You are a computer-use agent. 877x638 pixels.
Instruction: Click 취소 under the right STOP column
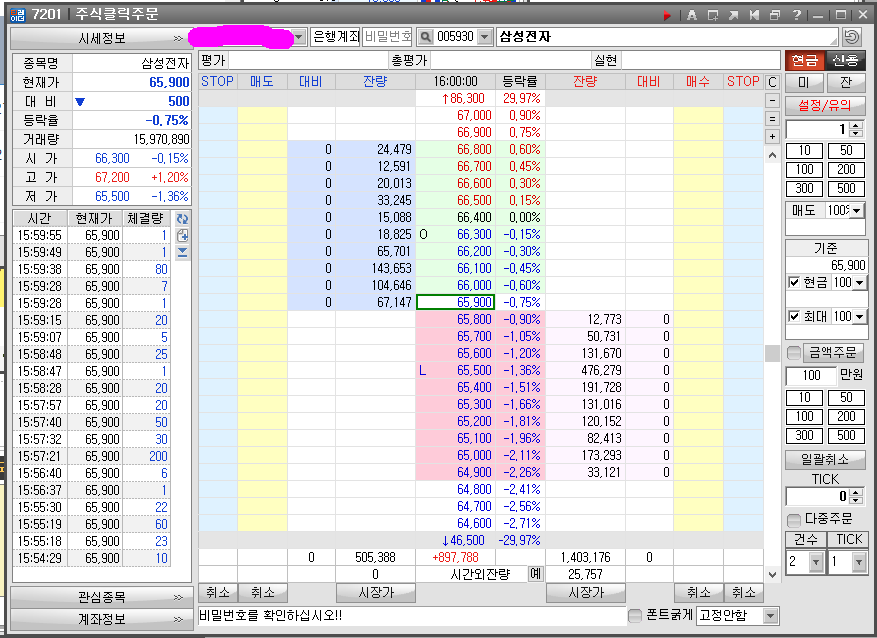(x=743, y=593)
